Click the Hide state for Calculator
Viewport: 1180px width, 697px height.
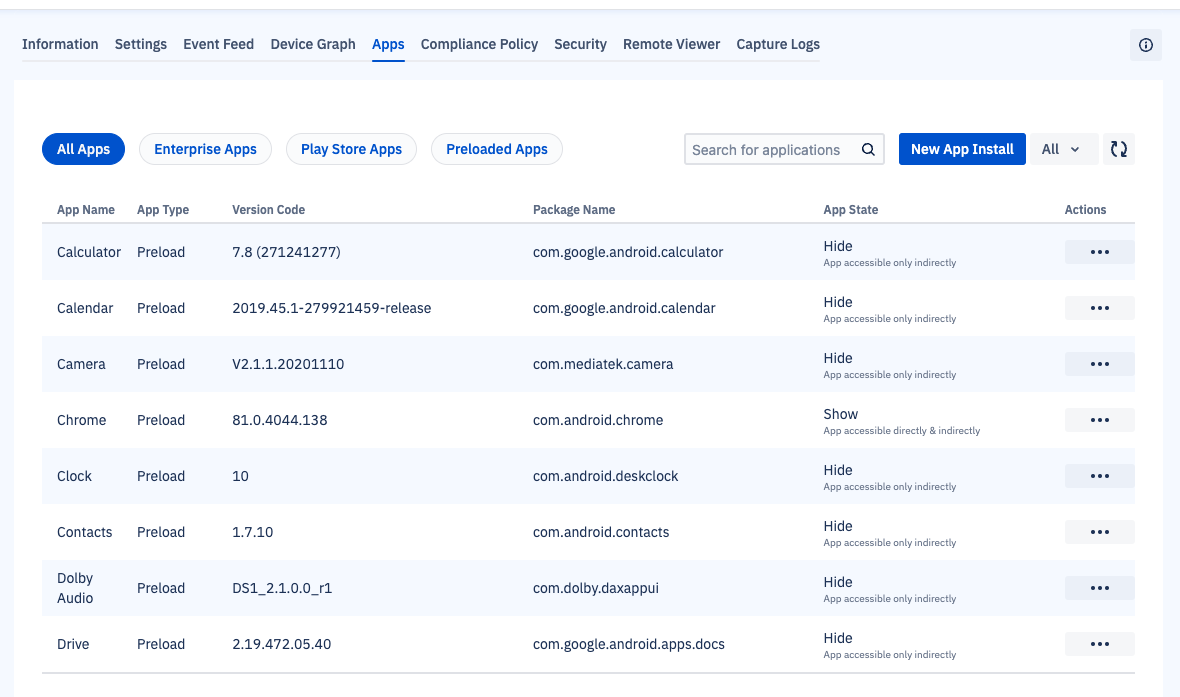(x=838, y=246)
